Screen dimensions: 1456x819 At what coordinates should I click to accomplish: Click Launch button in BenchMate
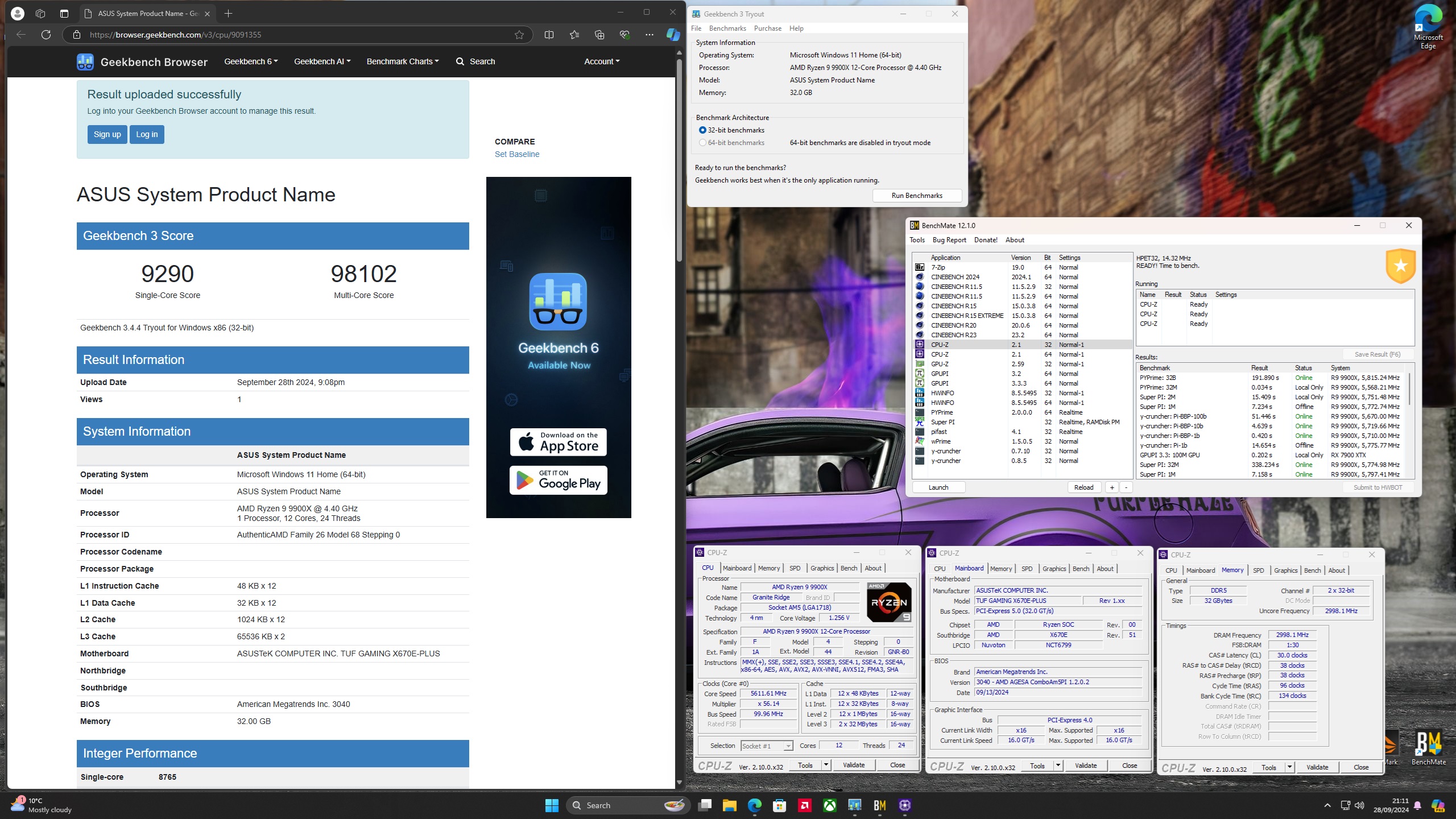click(x=938, y=487)
